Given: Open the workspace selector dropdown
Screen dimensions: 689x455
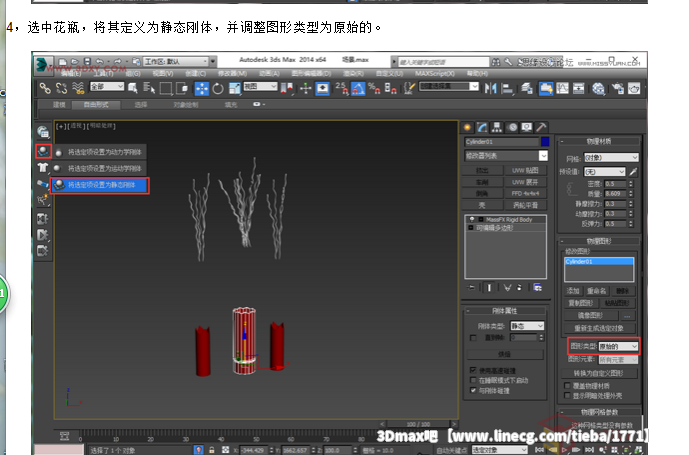Looking at the screenshot, I should pos(177,62).
